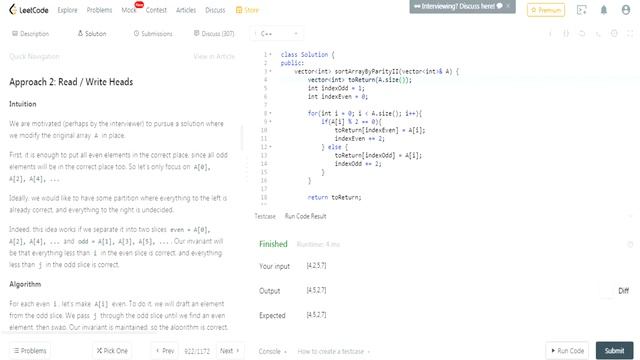Collapse code fold at line 1
This screenshot has height=360, width=640.
270,54
